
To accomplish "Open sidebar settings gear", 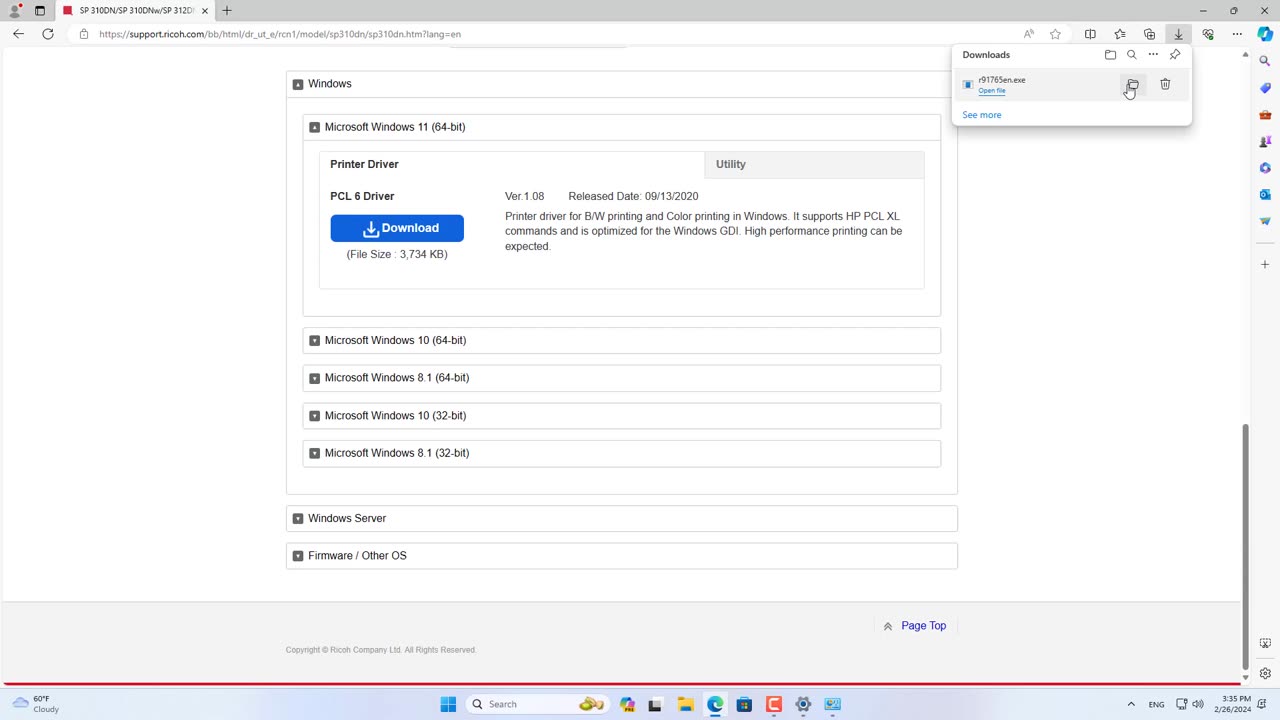I will tap(1265, 673).
